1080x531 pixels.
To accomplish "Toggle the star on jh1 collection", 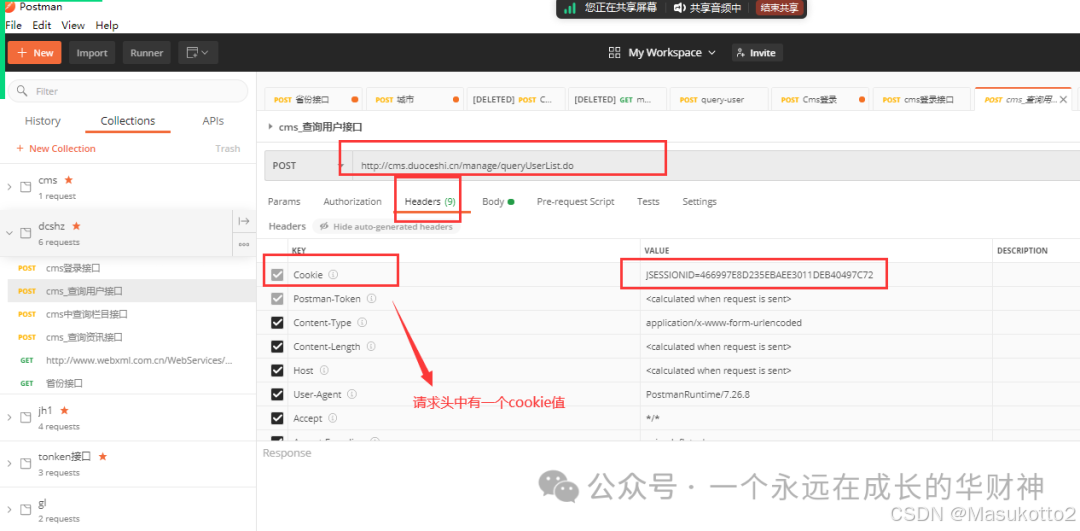I will pos(65,410).
